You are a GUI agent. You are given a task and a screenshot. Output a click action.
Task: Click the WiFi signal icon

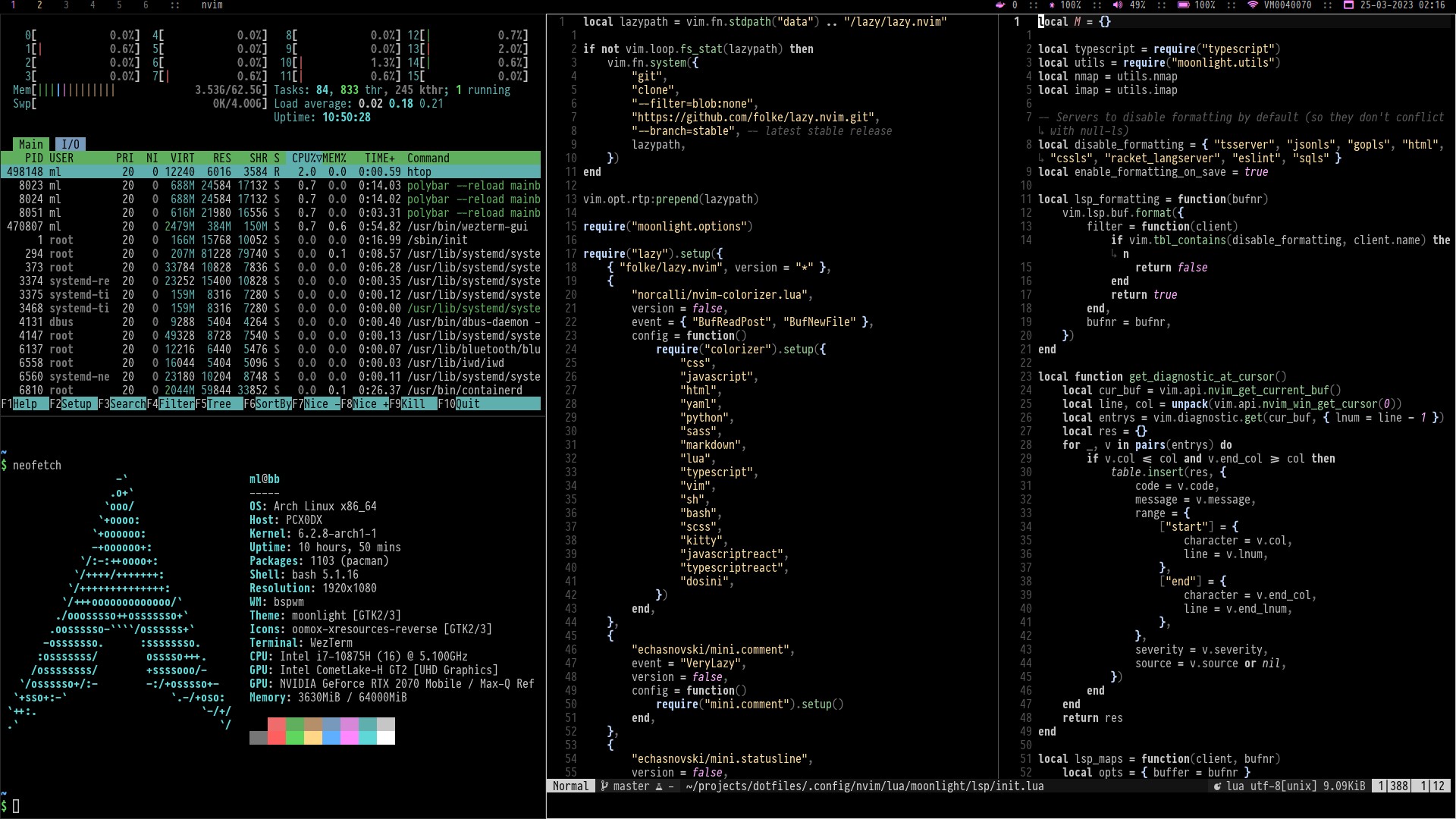(x=1252, y=5)
